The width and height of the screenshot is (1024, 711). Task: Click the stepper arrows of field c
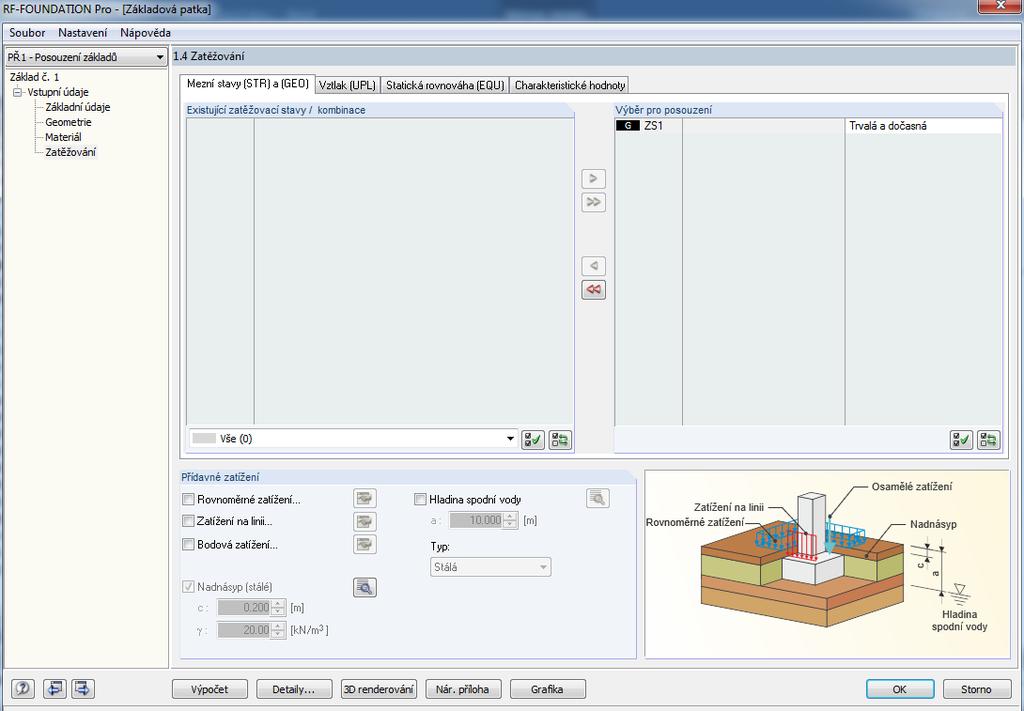(x=278, y=608)
